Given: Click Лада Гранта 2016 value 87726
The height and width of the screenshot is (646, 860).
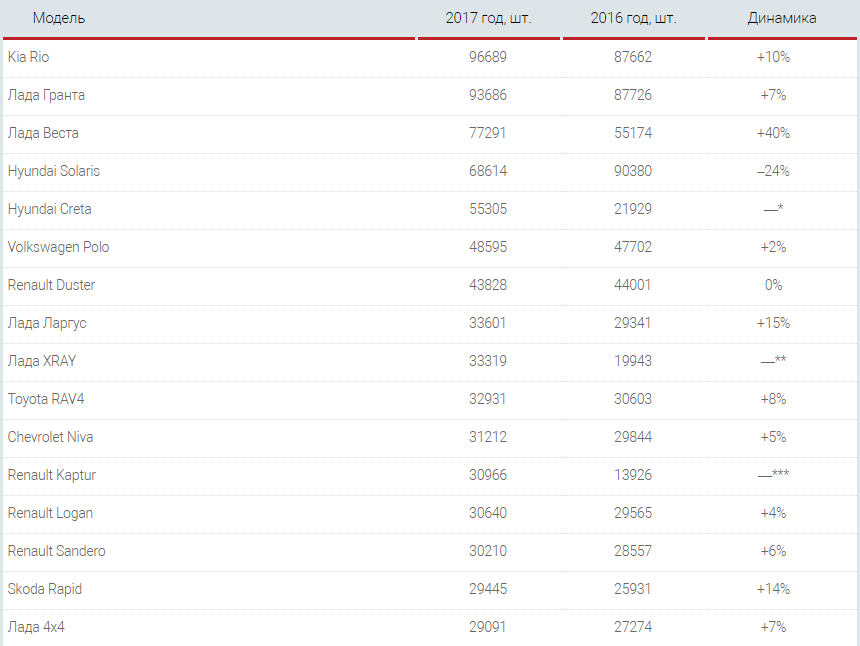Looking at the screenshot, I should point(633,95).
